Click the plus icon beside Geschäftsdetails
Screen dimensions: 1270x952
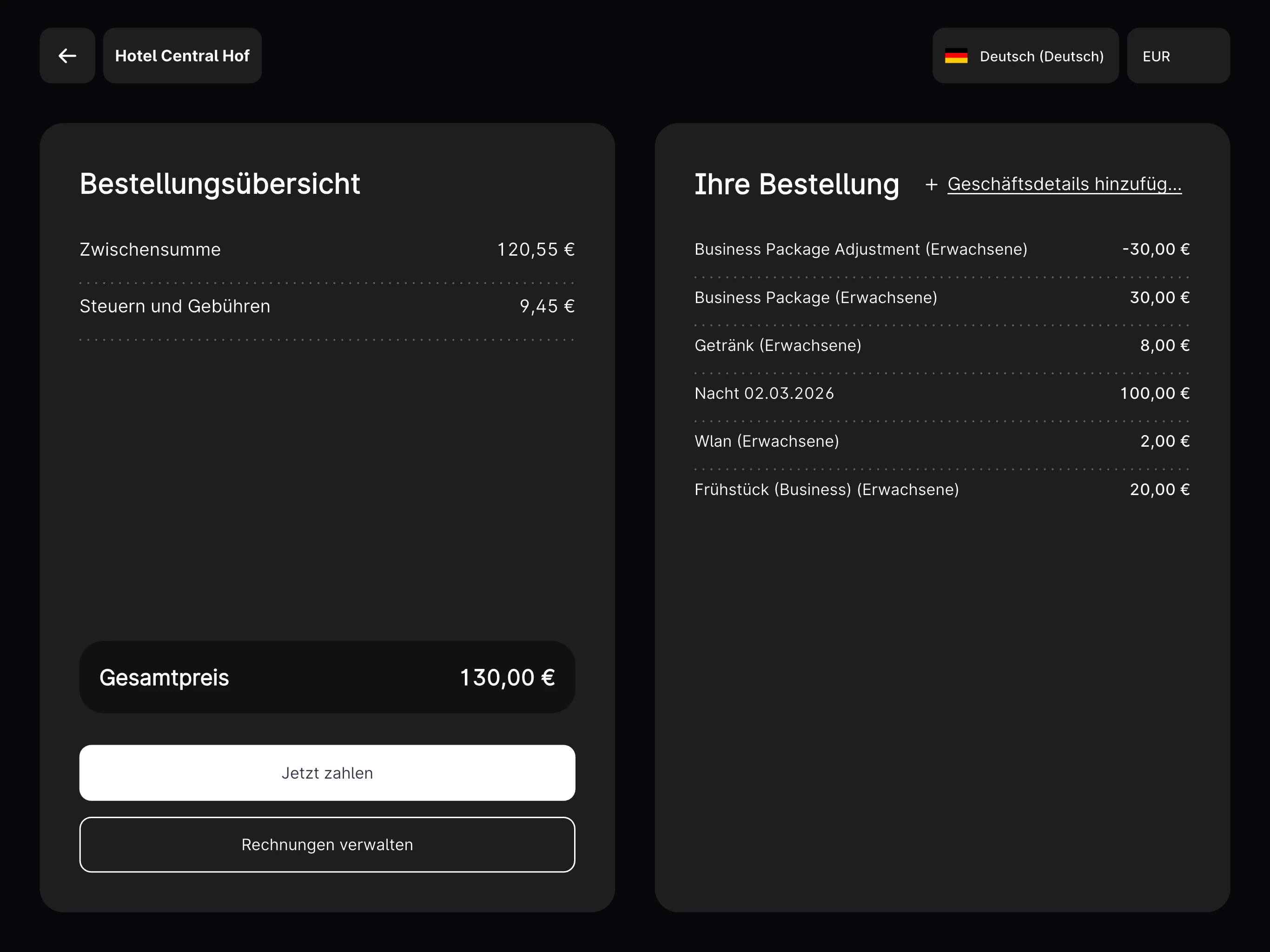pyautogui.click(x=931, y=185)
